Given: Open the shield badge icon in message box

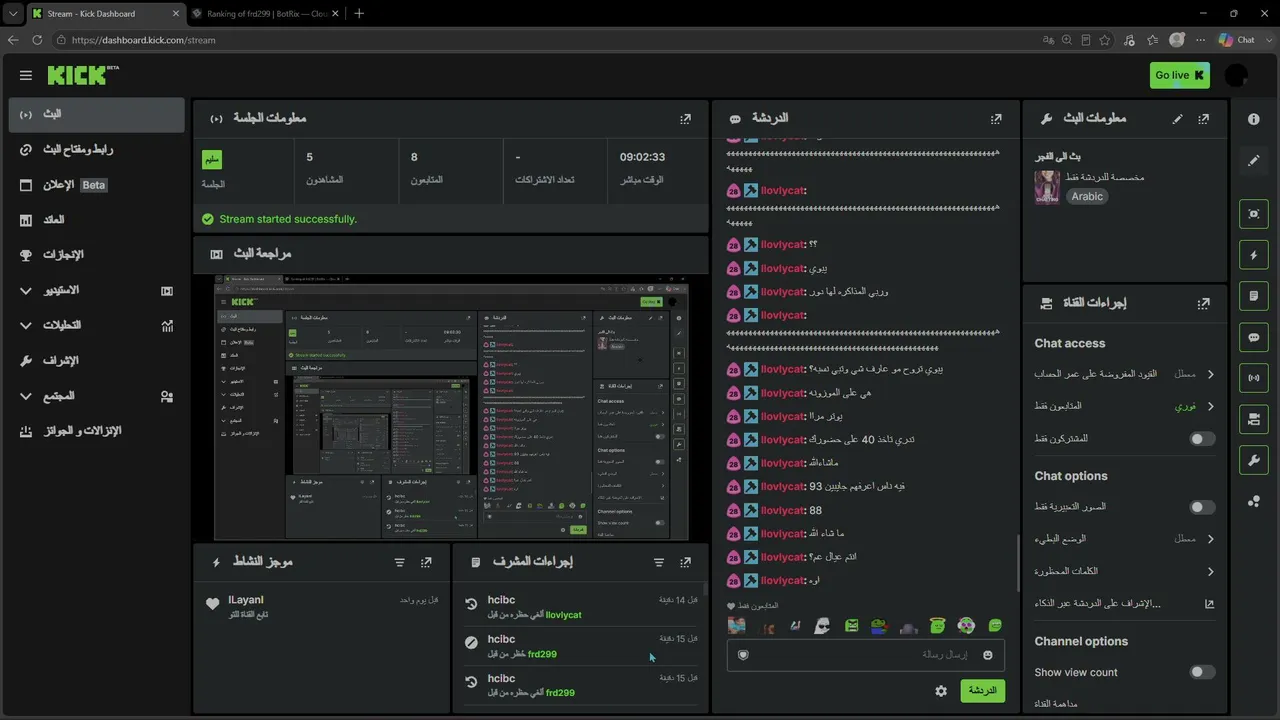Looking at the screenshot, I should [x=743, y=655].
